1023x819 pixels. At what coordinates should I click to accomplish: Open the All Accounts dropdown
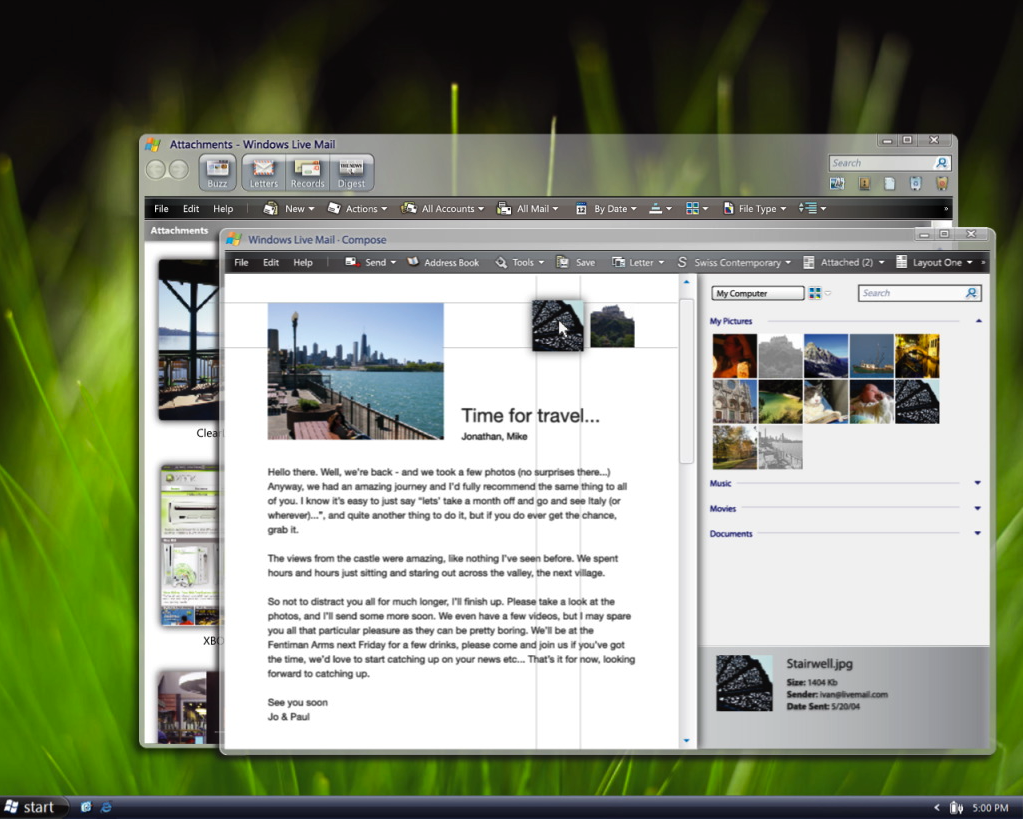click(x=442, y=209)
